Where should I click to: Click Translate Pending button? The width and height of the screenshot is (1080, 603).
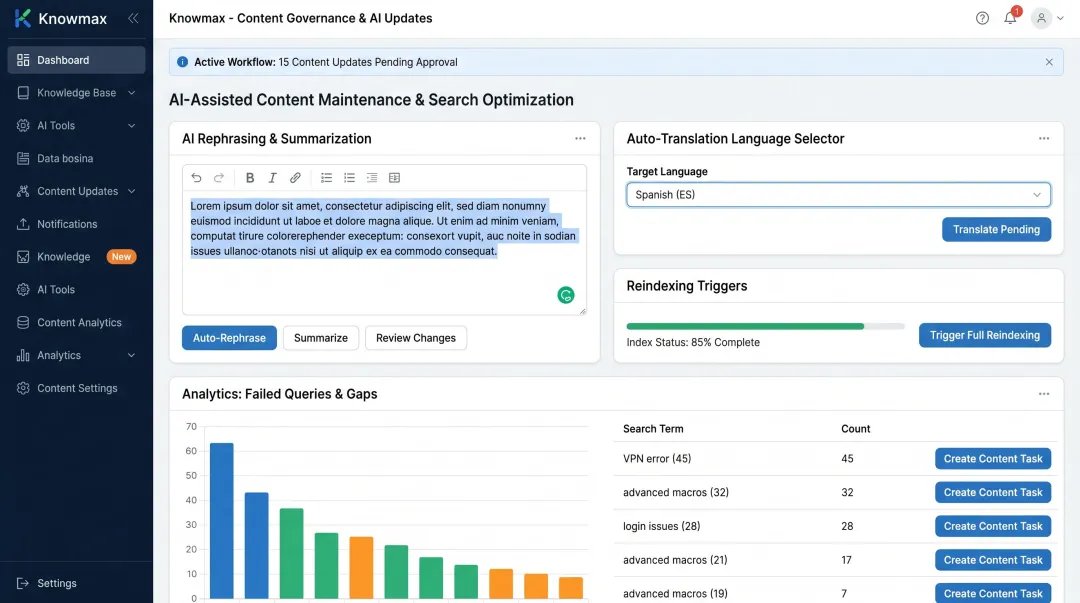pos(996,229)
